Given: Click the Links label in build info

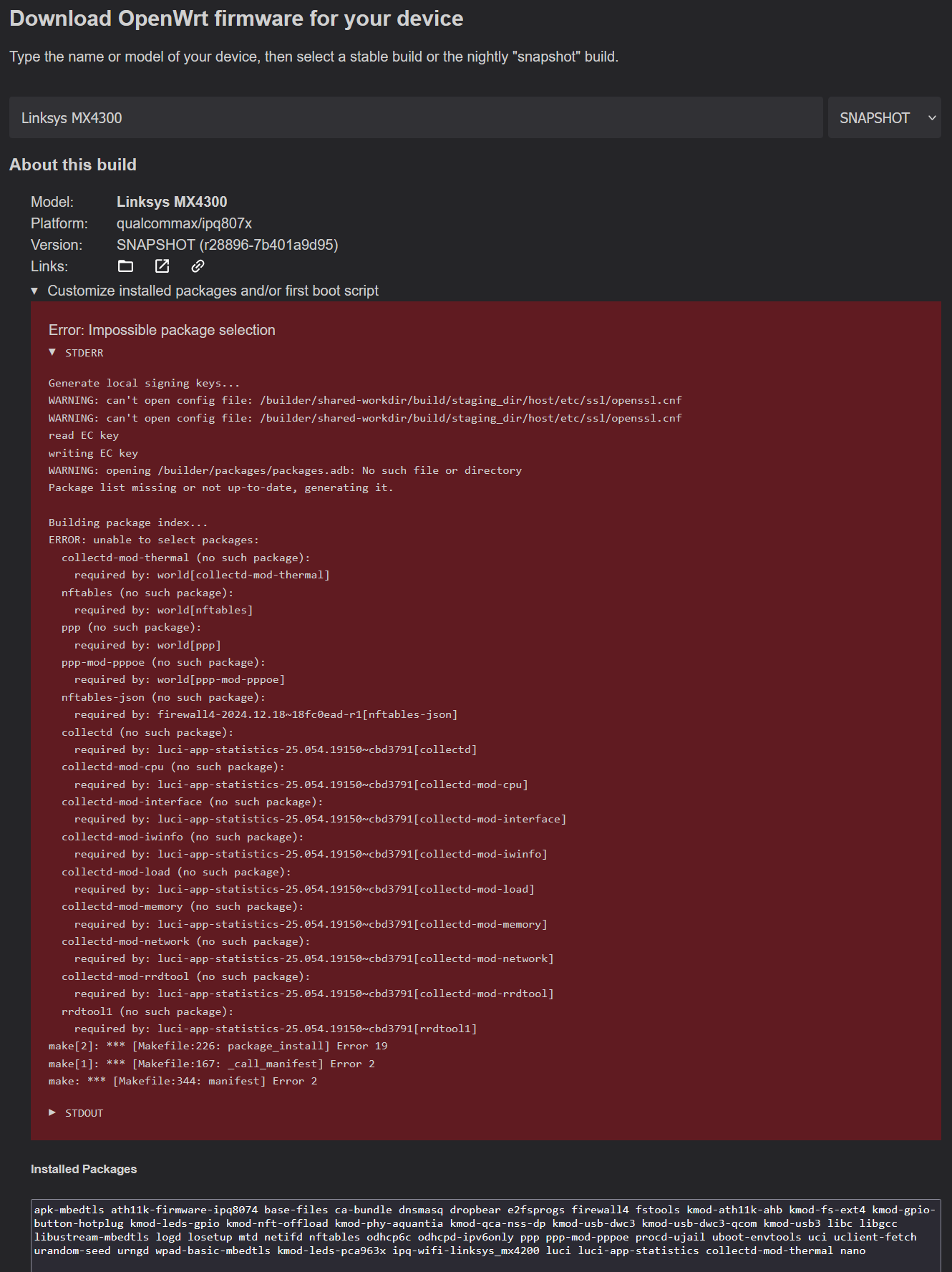Looking at the screenshot, I should coord(49,266).
